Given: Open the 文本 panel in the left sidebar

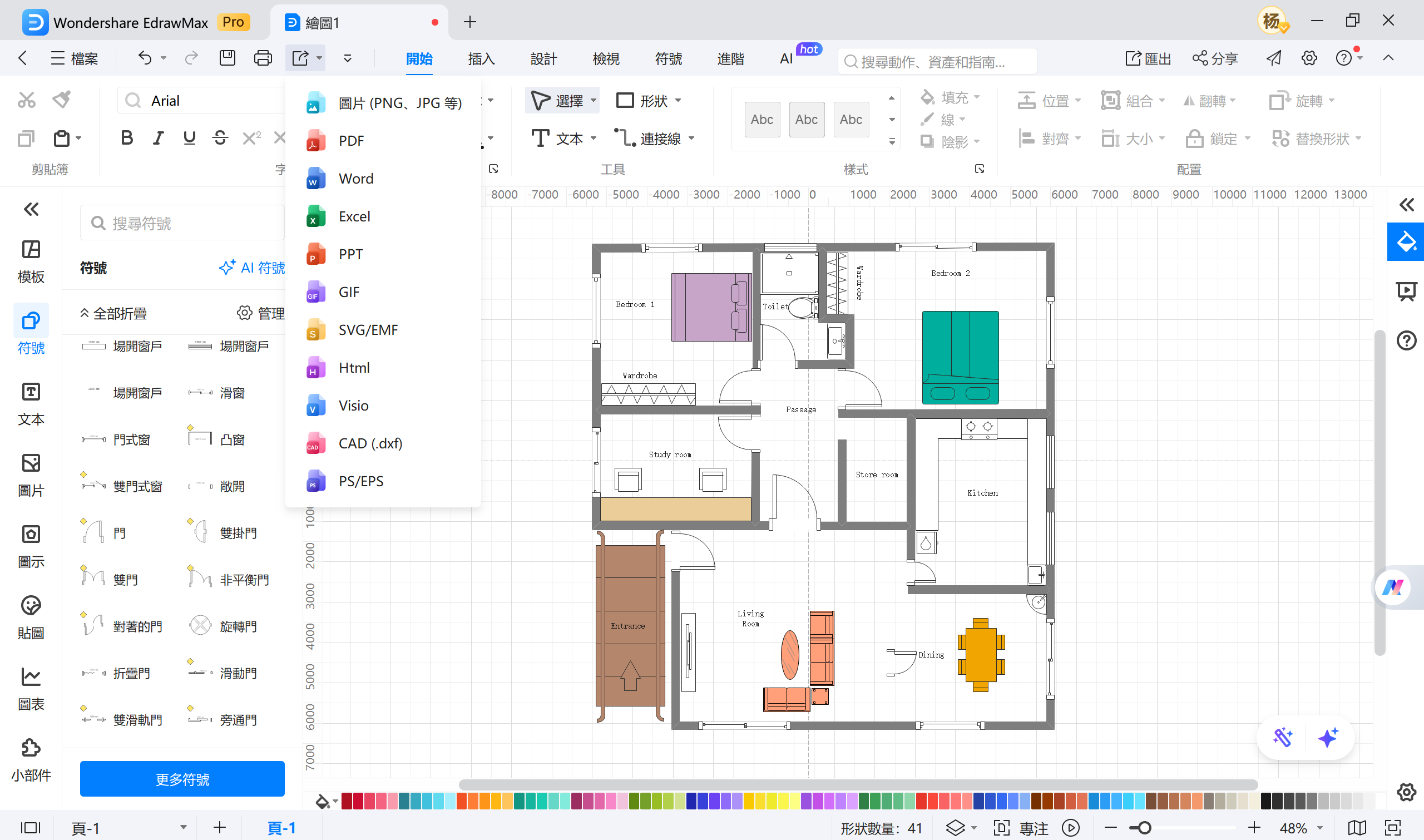Looking at the screenshot, I should pos(31,403).
